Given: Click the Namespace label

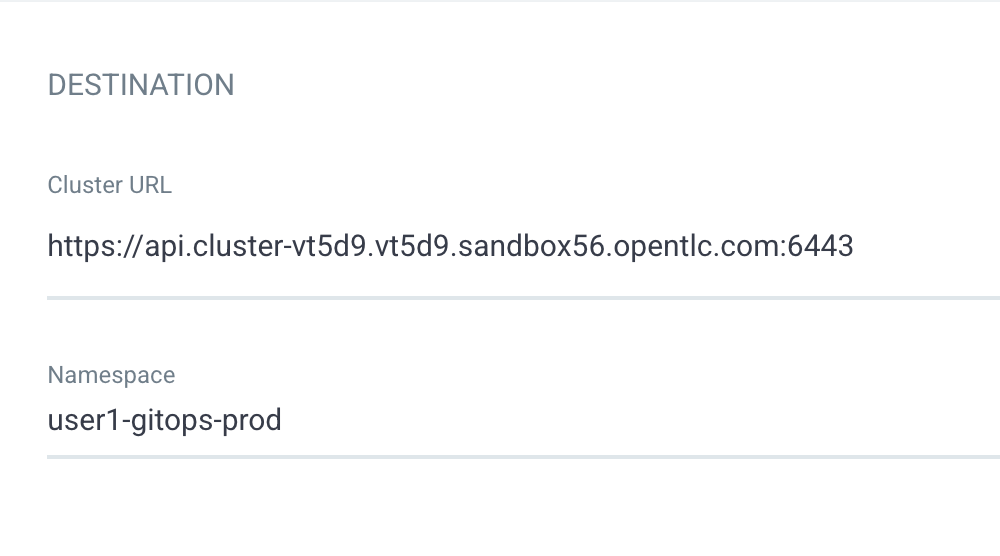Looking at the screenshot, I should (112, 375).
